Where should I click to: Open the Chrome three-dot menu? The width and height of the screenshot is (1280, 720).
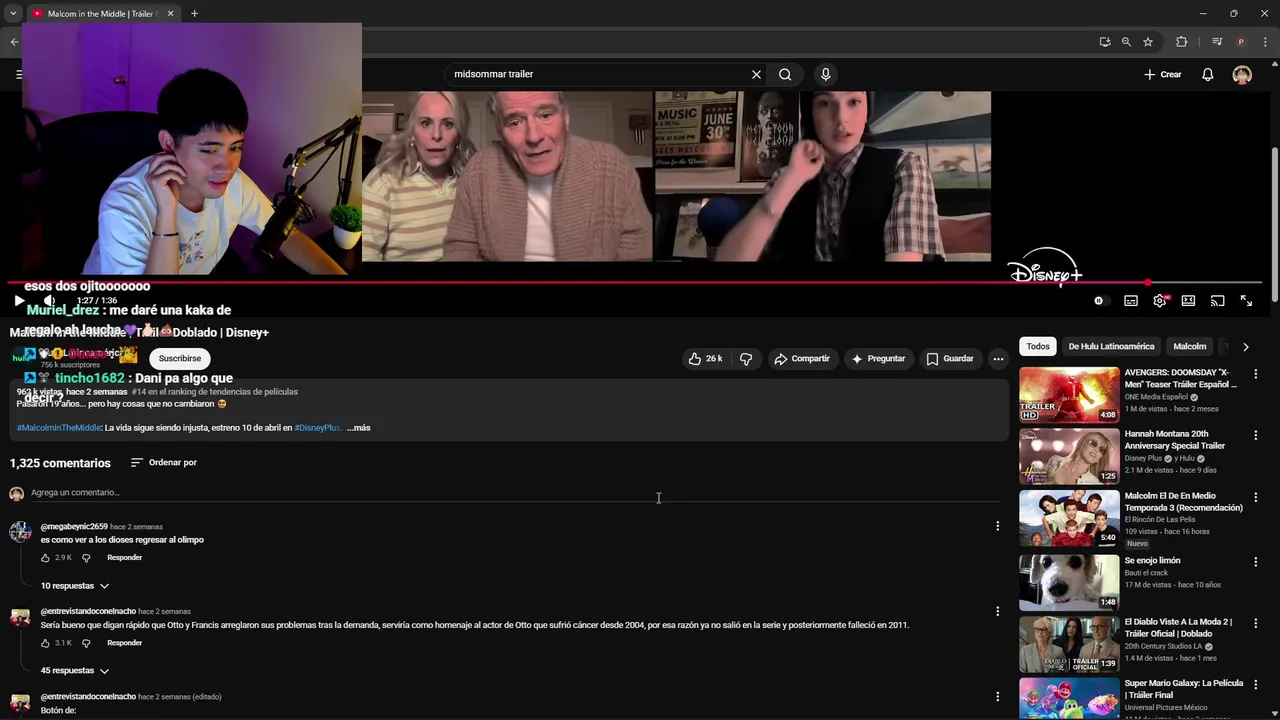(1264, 42)
